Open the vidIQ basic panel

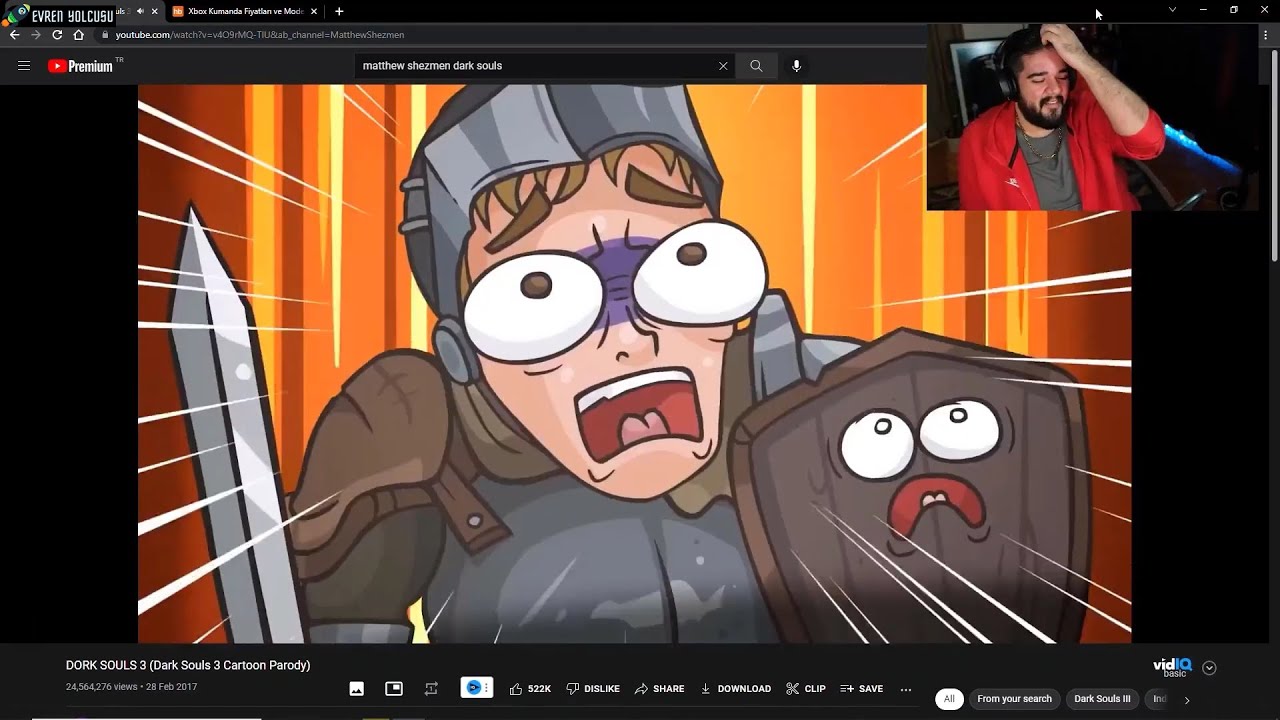click(1172, 667)
